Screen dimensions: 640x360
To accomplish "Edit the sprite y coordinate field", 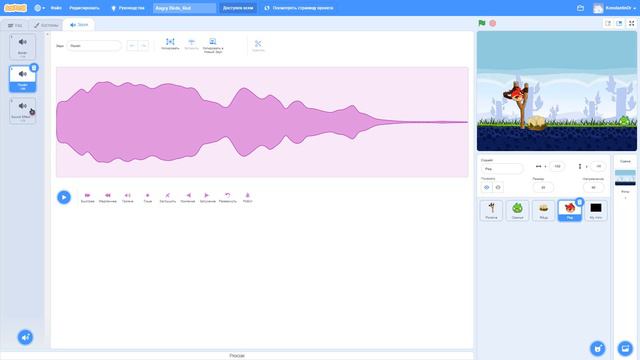I will [x=598, y=167].
